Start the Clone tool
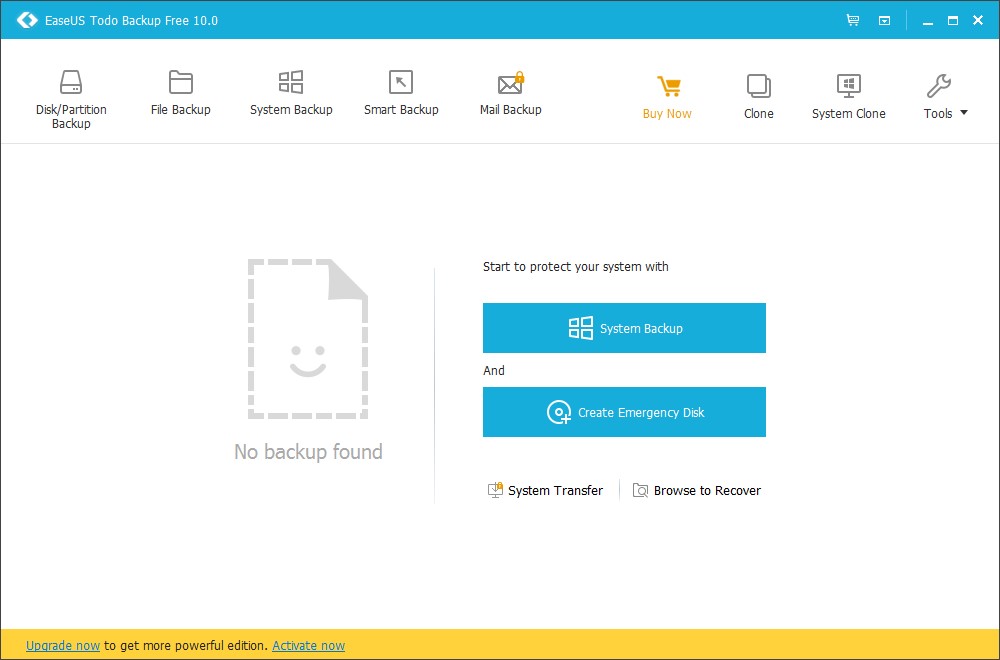Image resolution: width=1000 pixels, height=660 pixels. 758,95
